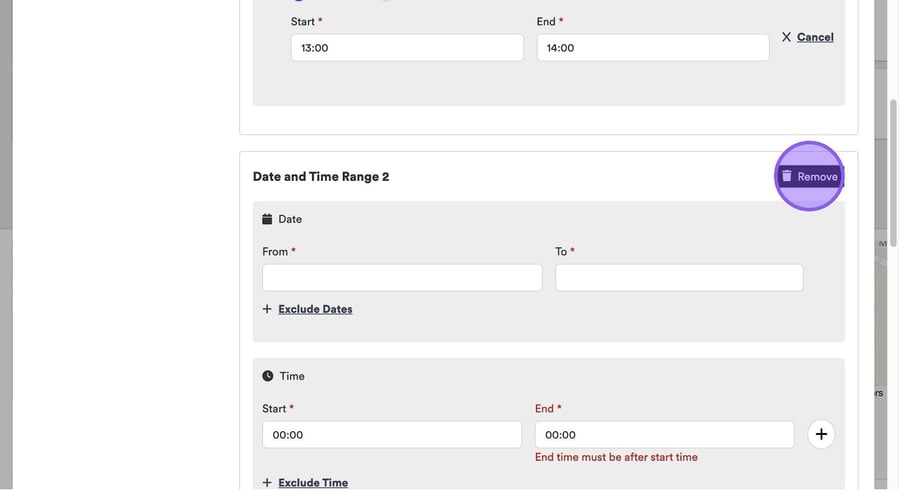Click the Cancel link

(x=815, y=37)
